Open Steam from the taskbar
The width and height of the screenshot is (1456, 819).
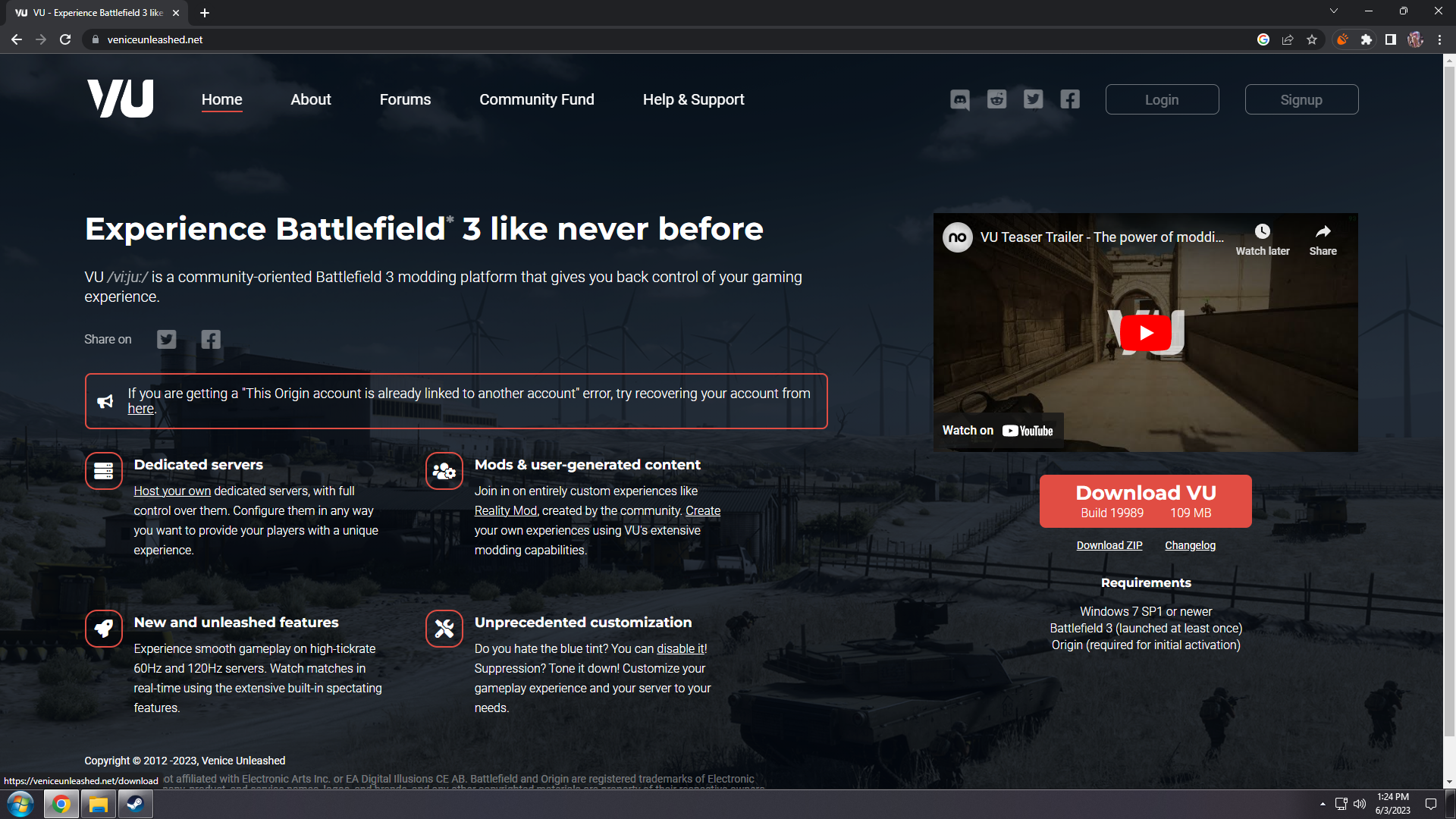point(136,804)
